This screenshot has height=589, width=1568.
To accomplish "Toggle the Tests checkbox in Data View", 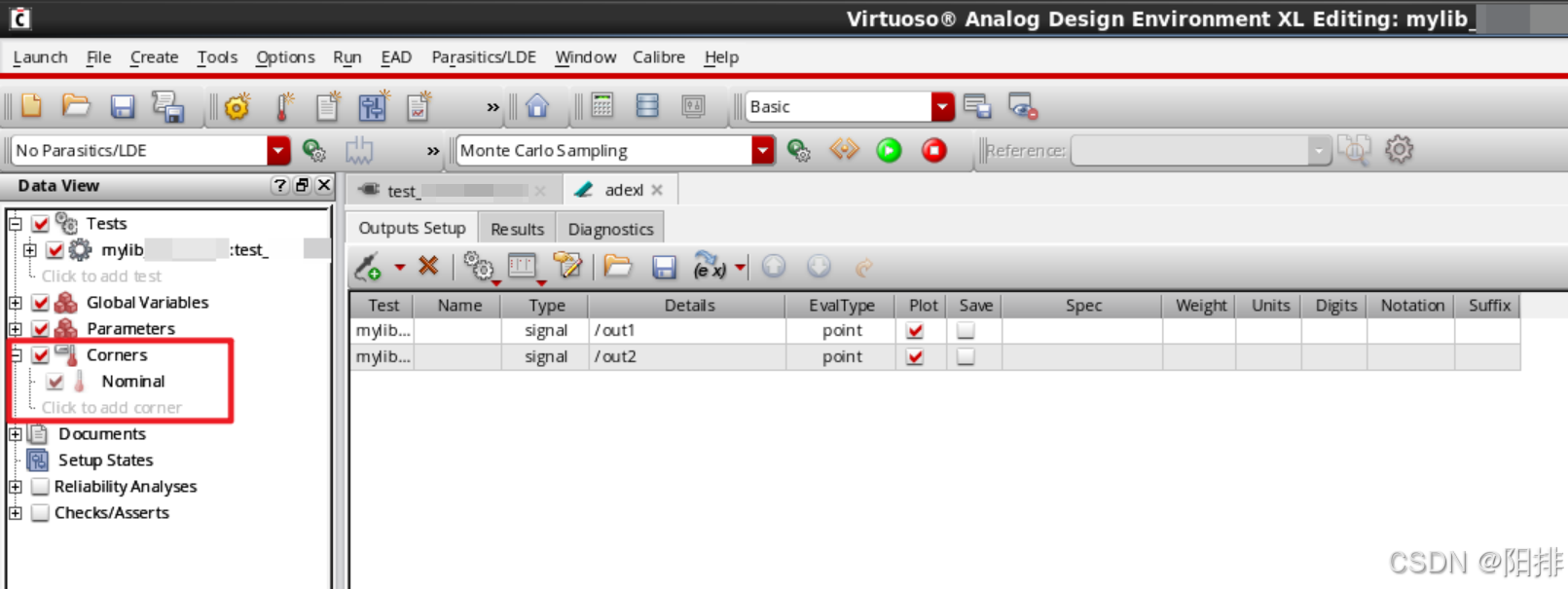I will click(40, 224).
